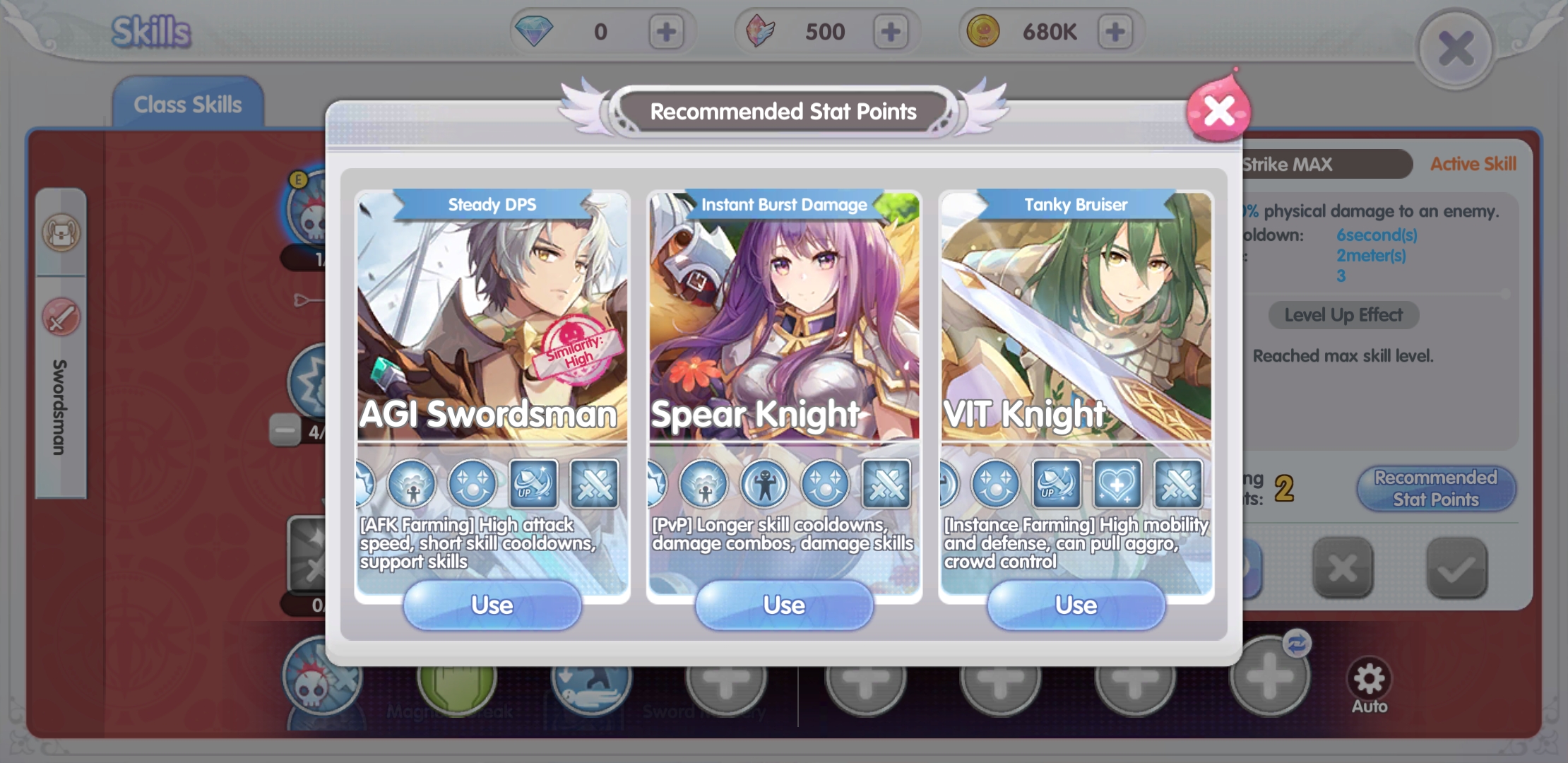Screen dimensions: 1568x763
Task: Open the Swordsman side tab
Action: [61, 407]
